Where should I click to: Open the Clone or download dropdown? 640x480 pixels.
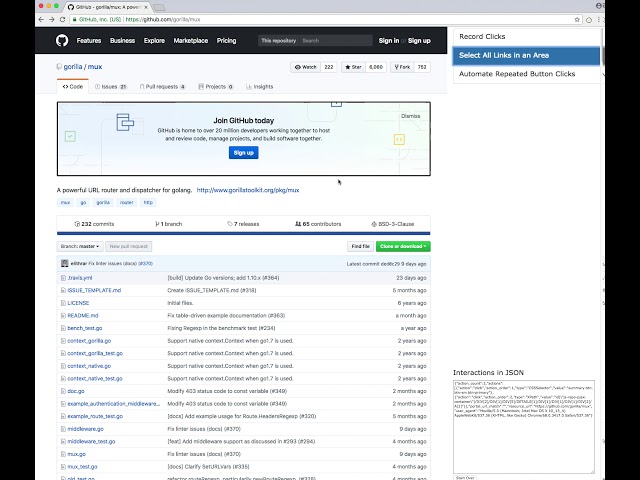click(x=403, y=246)
